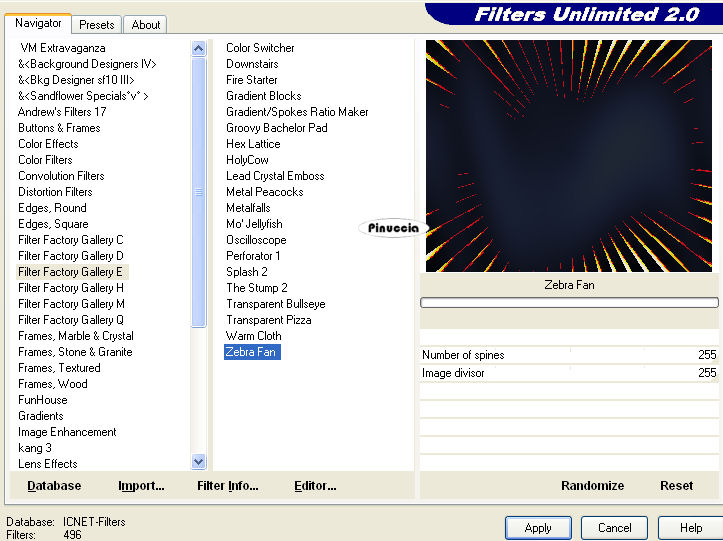This screenshot has height=541, width=723.
Task: Select Gradients category
Action: pos(41,416)
